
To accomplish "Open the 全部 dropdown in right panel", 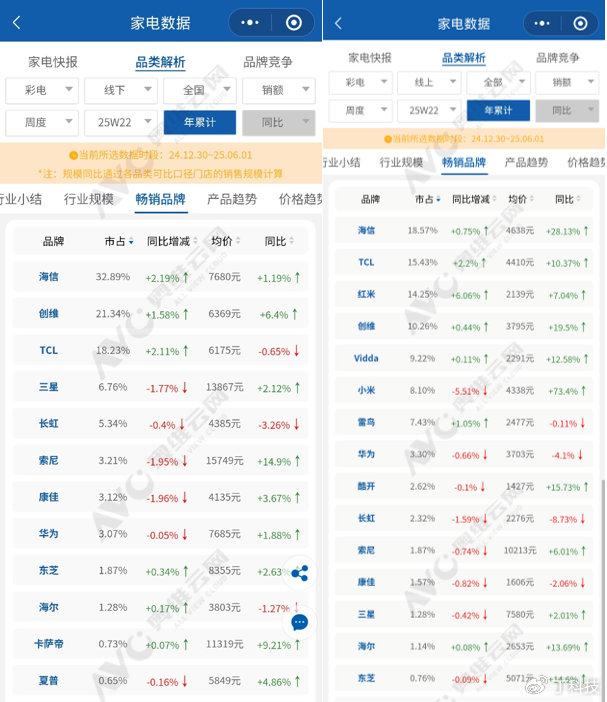I will pos(498,82).
